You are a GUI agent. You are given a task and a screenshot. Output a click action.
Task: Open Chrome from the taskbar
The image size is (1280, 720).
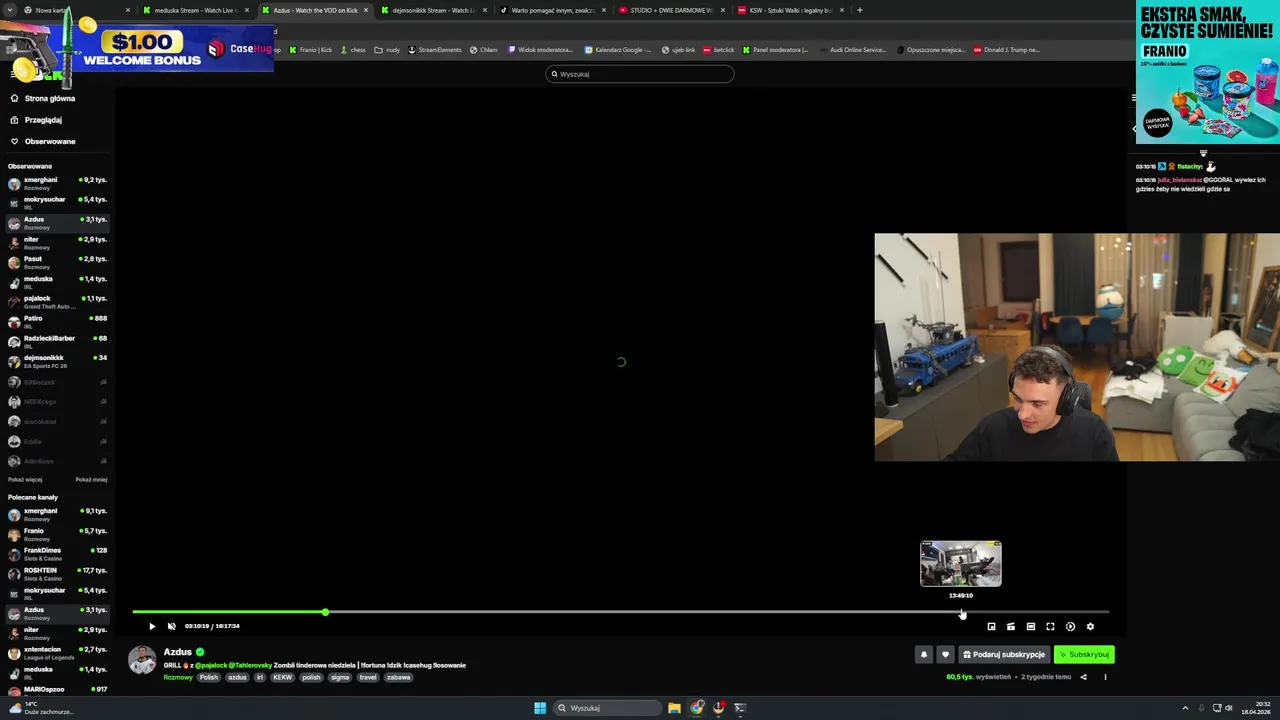697,708
